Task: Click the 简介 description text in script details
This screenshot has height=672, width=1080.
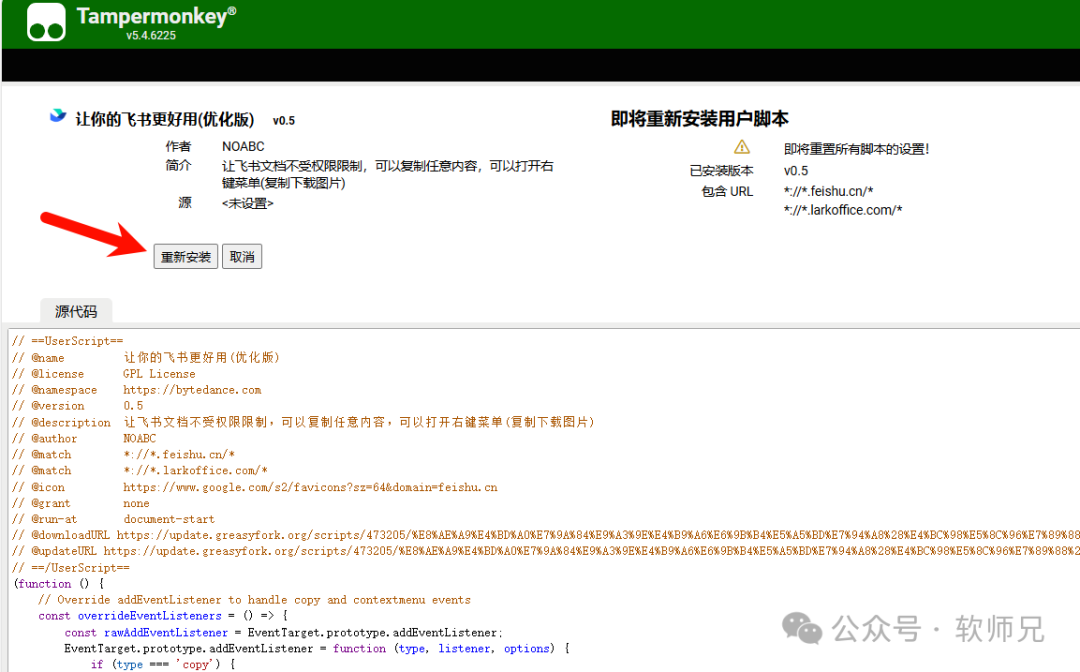Action: [387, 174]
